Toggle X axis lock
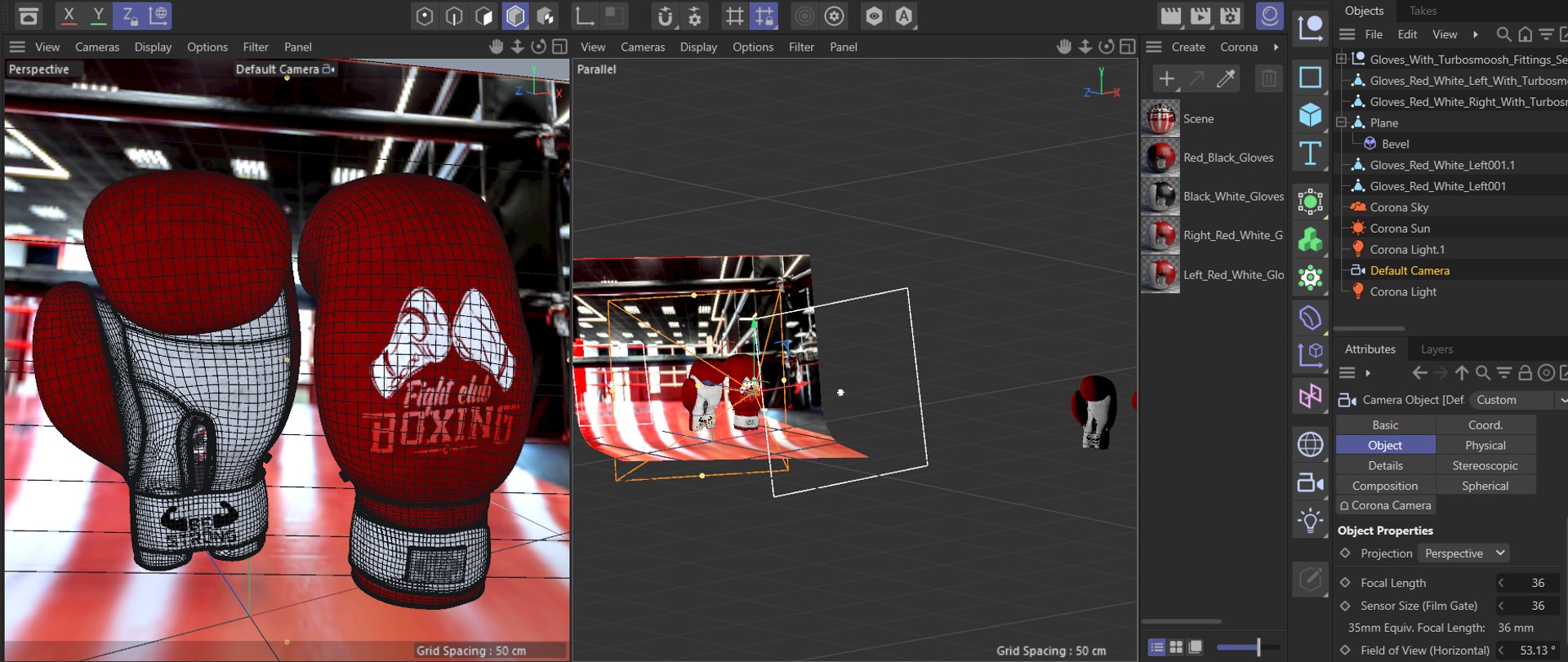Image resolution: width=1568 pixels, height=662 pixels. click(x=69, y=16)
